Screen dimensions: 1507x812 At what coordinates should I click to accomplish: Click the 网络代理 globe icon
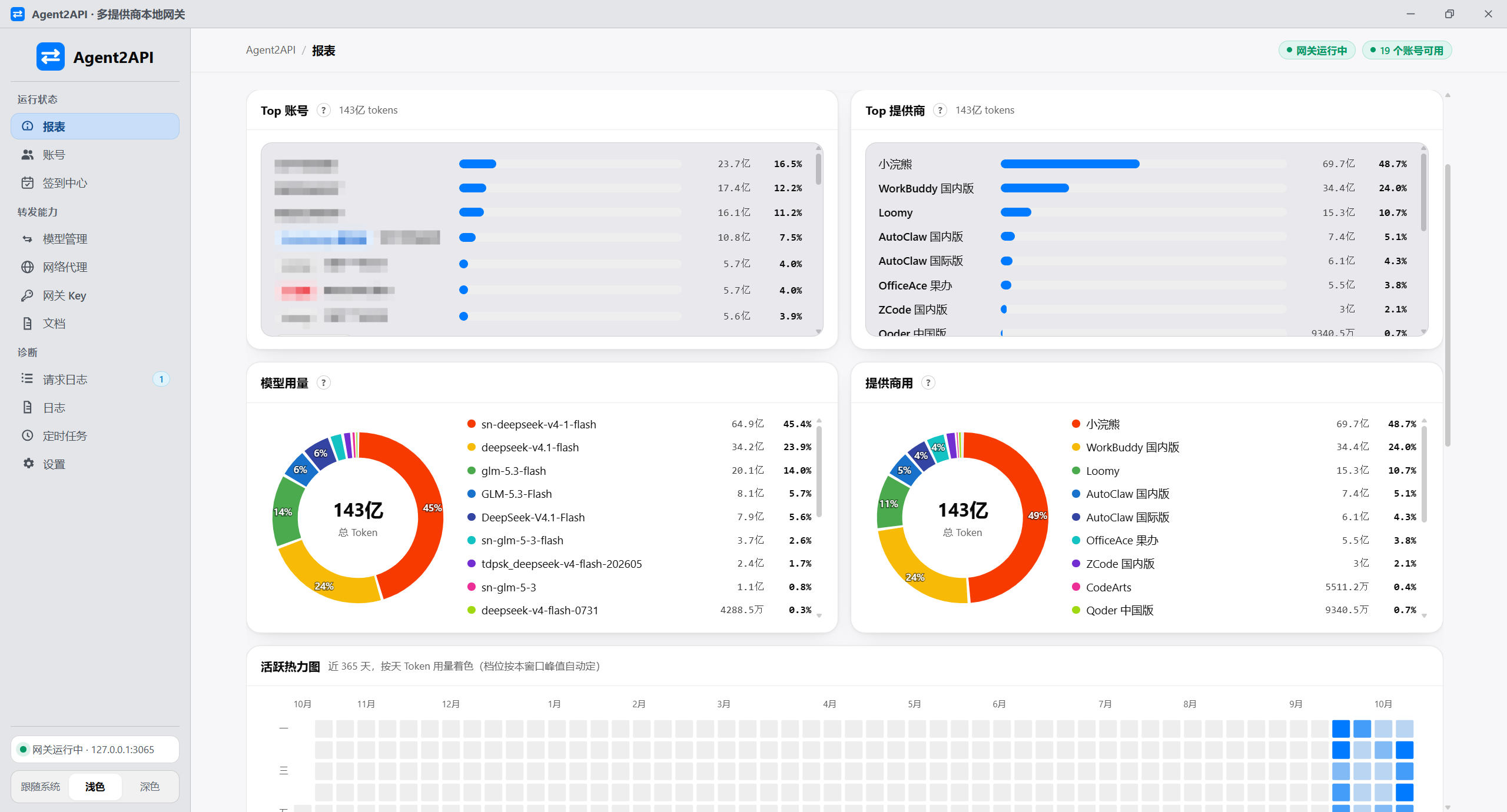point(28,267)
